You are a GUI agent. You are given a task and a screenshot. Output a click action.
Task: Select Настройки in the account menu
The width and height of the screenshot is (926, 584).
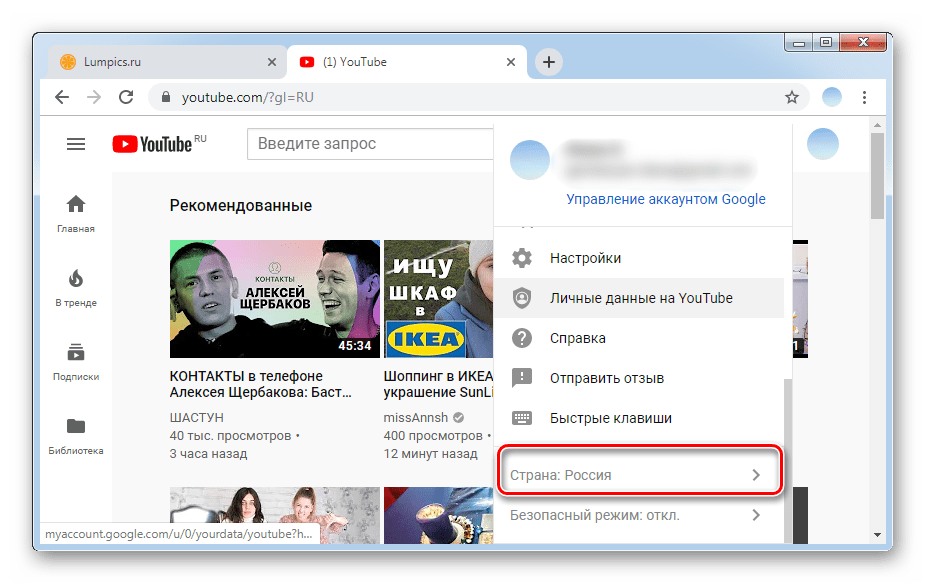click(585, 258)
